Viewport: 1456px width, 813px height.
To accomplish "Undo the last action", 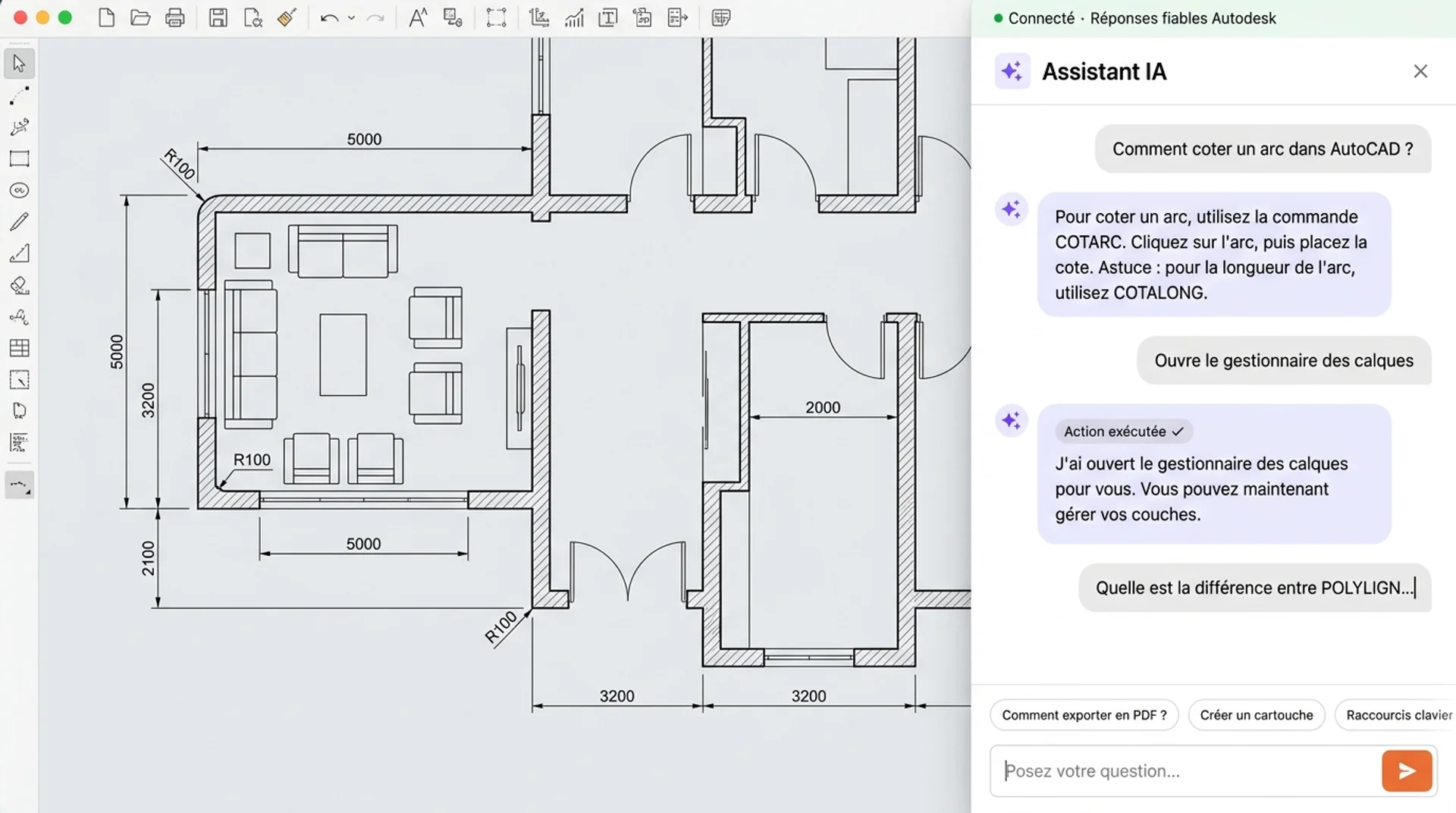I will pyautogui.click(x=329, y=17).
